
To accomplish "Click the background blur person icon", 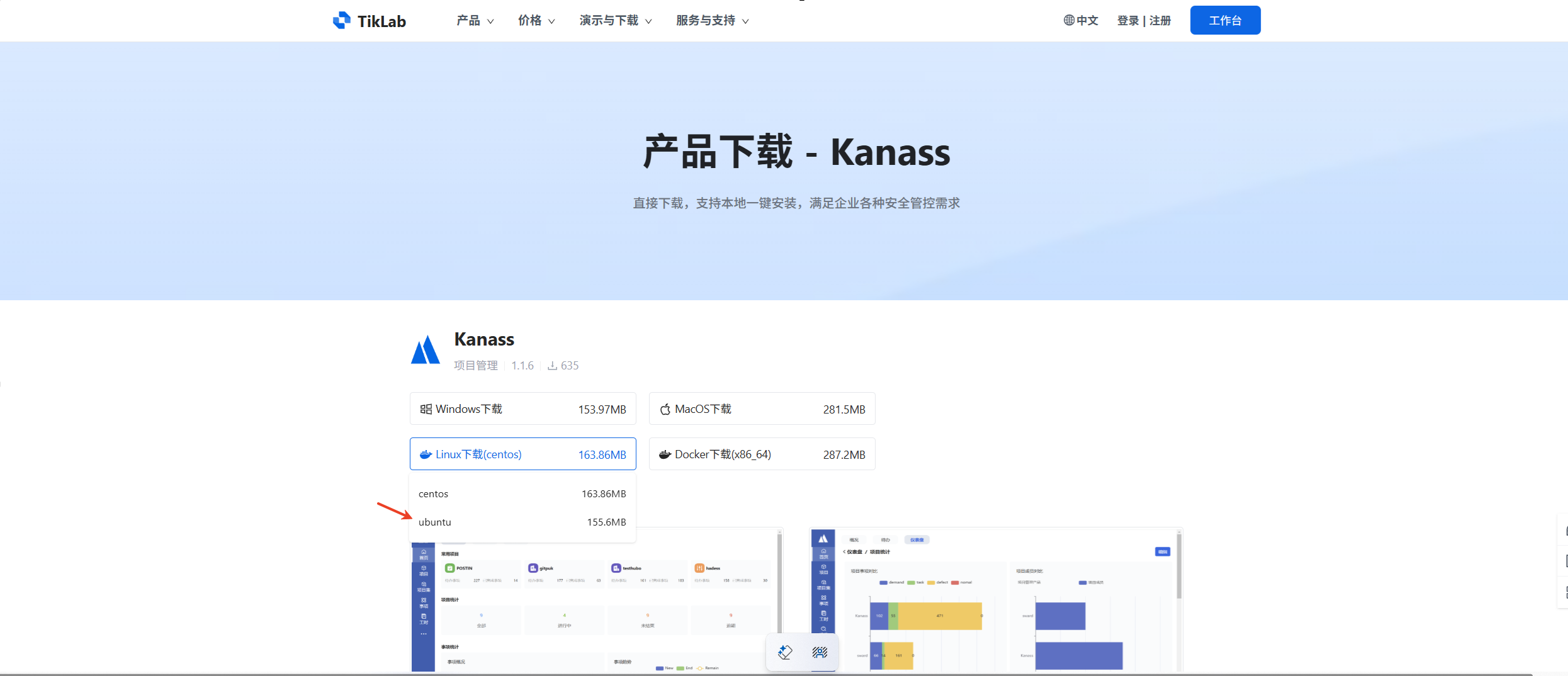I will click(x=820, y=652).
